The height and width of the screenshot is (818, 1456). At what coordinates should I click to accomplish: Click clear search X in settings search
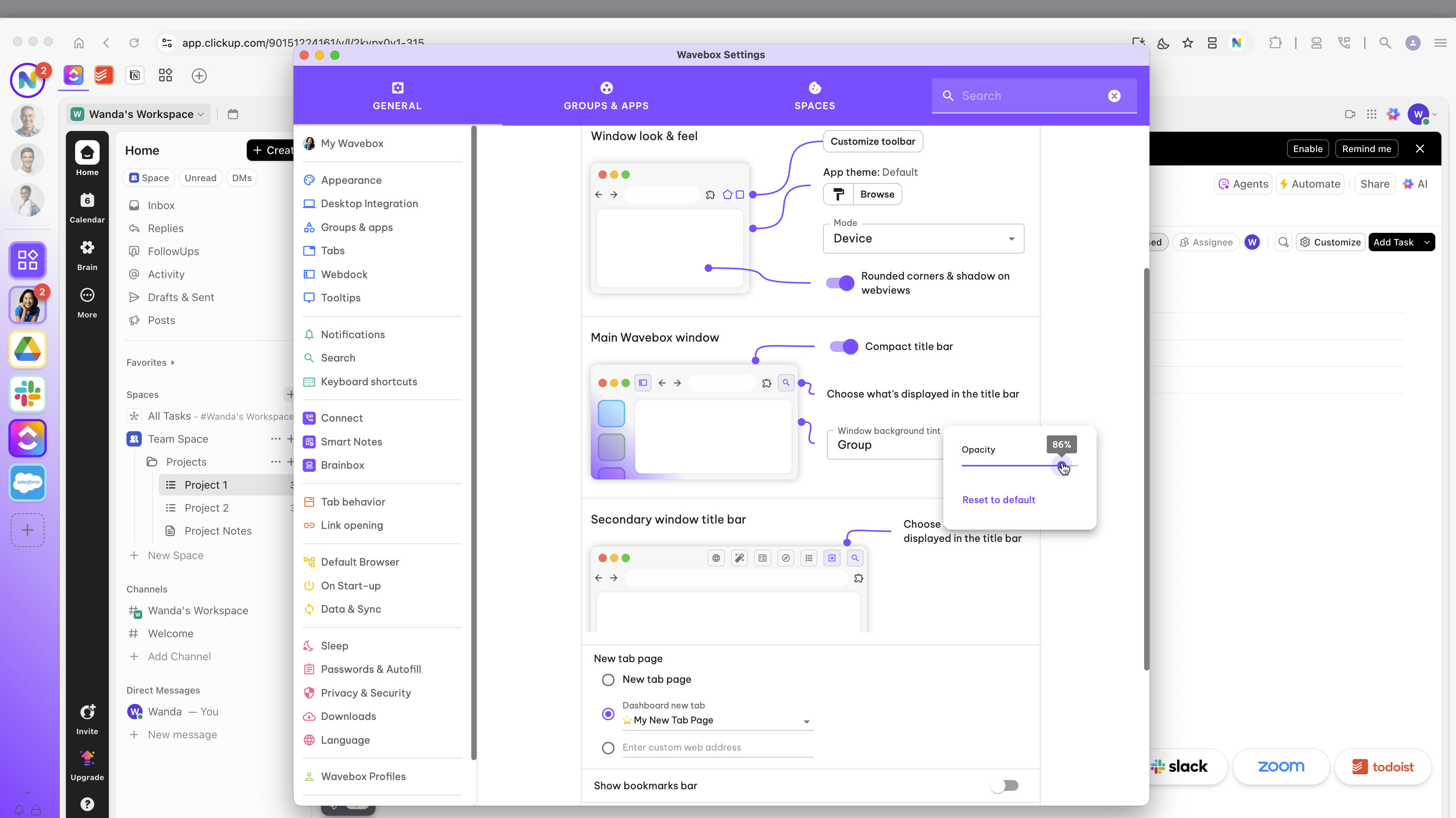(1114, 96)
